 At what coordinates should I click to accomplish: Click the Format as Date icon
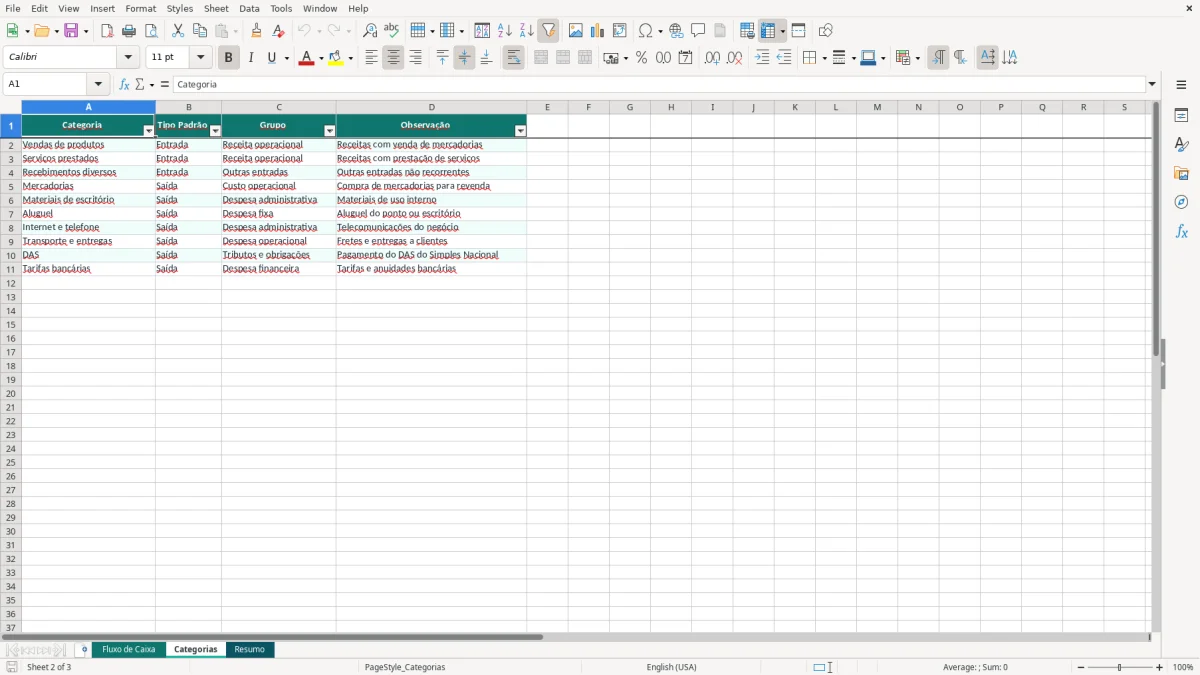[x=686, y=58]
